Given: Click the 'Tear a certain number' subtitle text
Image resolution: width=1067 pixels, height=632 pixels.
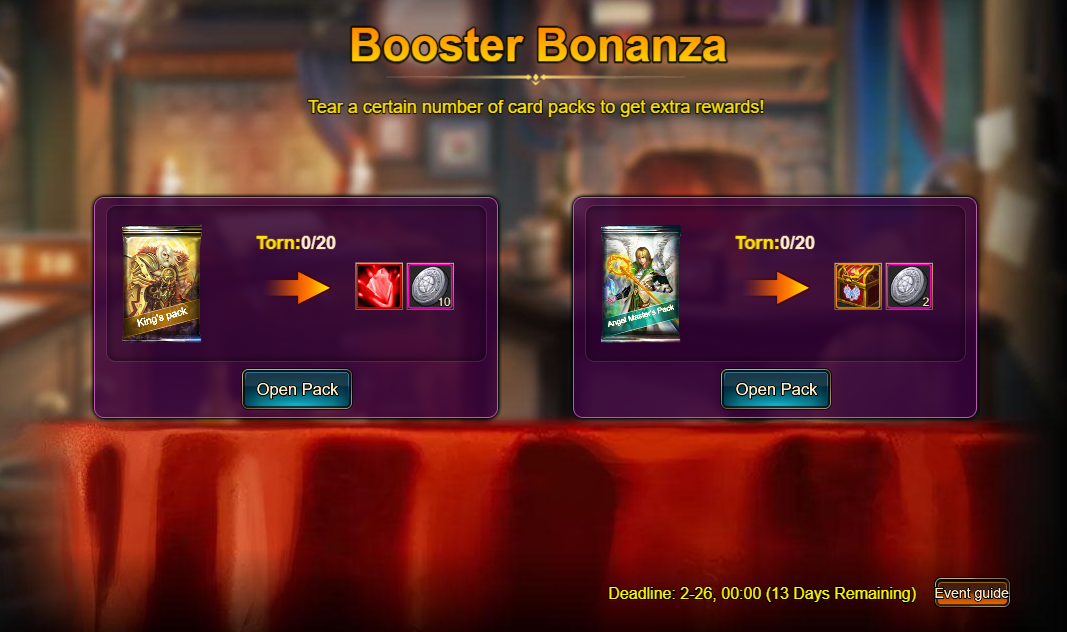Looking at the screenshot, I should (x=536, y=107).
